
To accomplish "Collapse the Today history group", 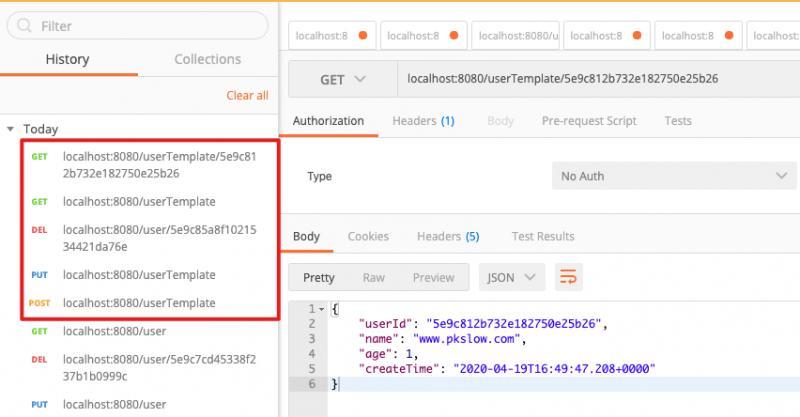I will (10, 129).
